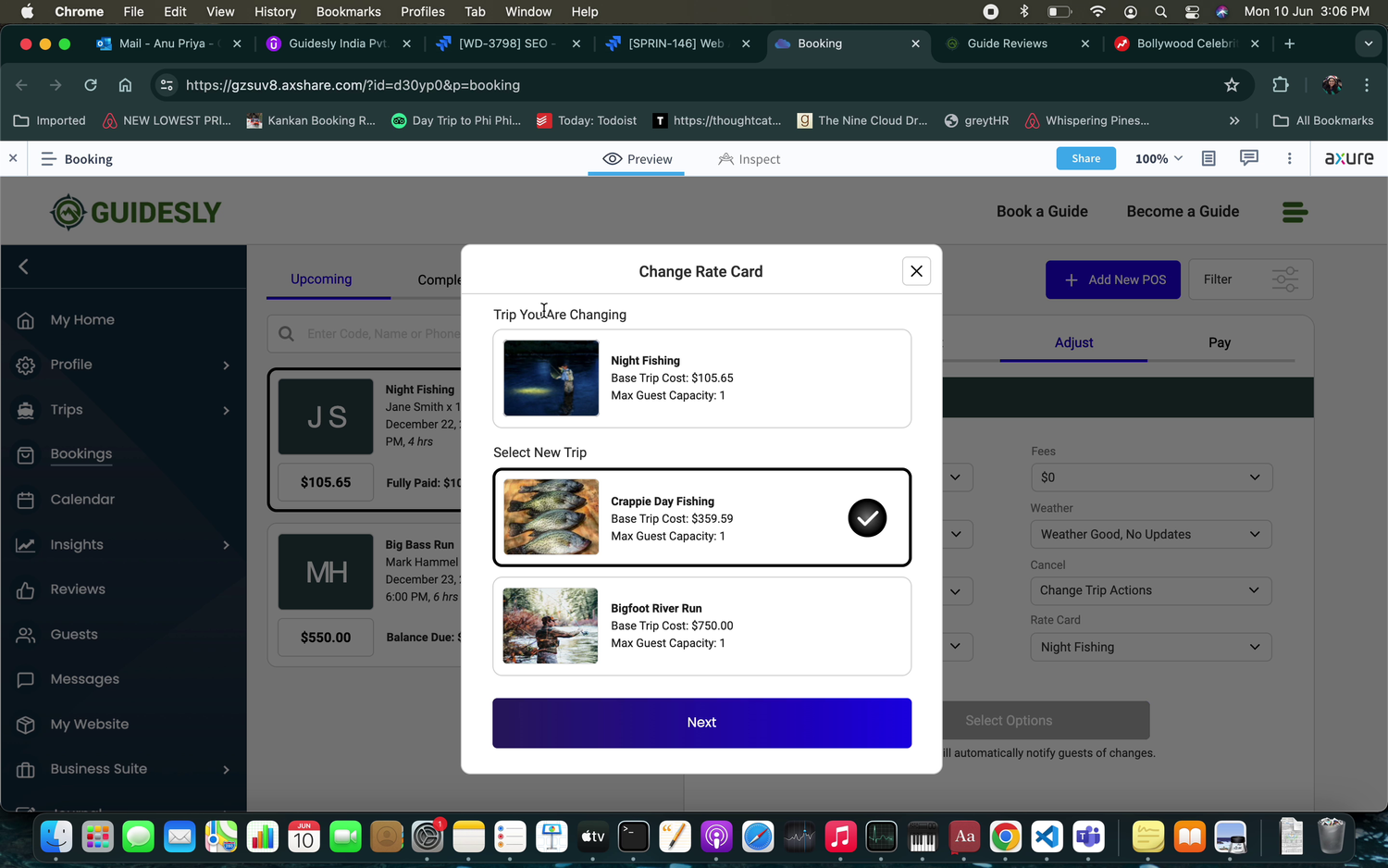The height and width of the screenshot is (868, 1388).
Task: Select the Bigfoot River Run trip card
Action: point(701,626)
